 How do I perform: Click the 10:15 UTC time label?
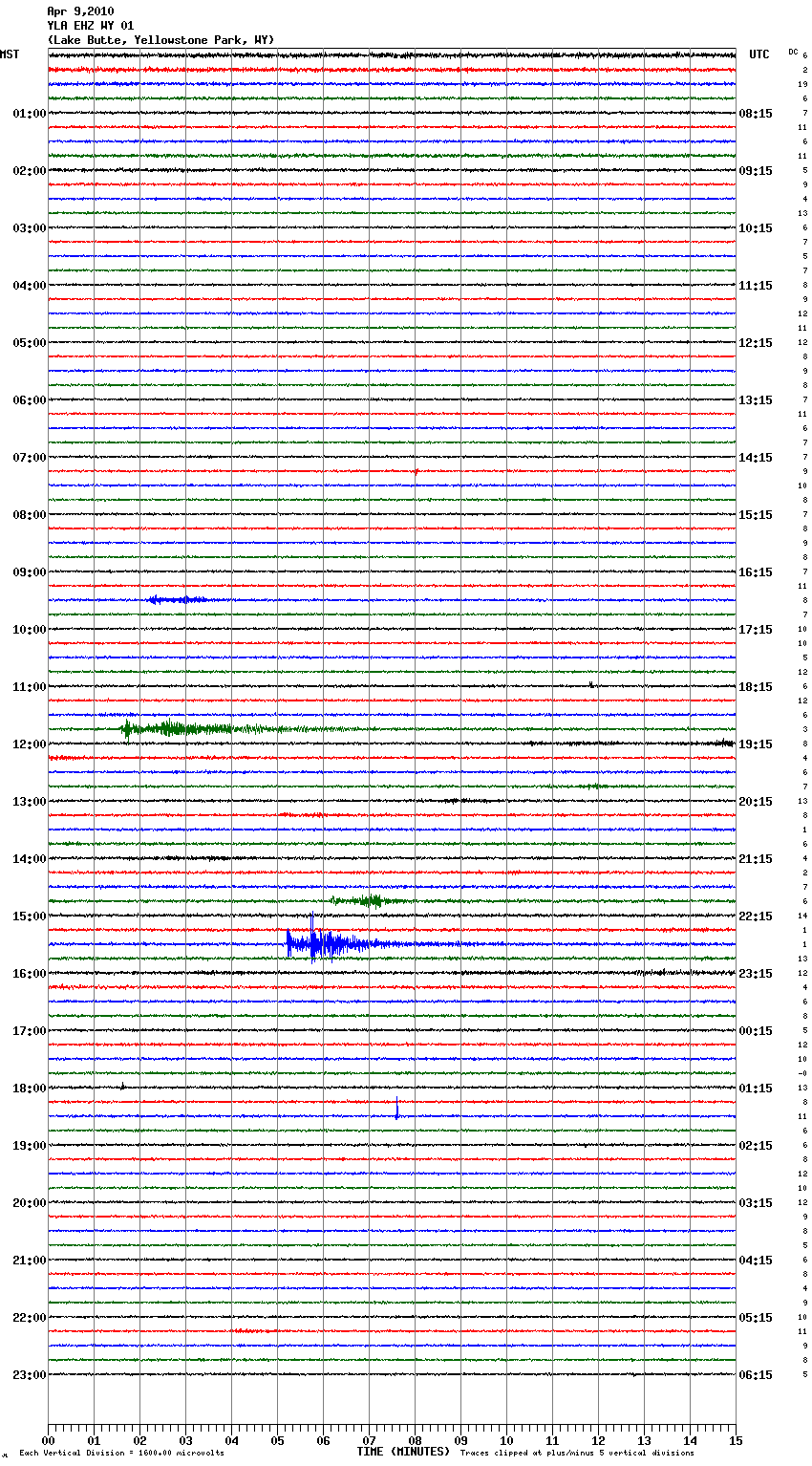(x=756, y=228)
